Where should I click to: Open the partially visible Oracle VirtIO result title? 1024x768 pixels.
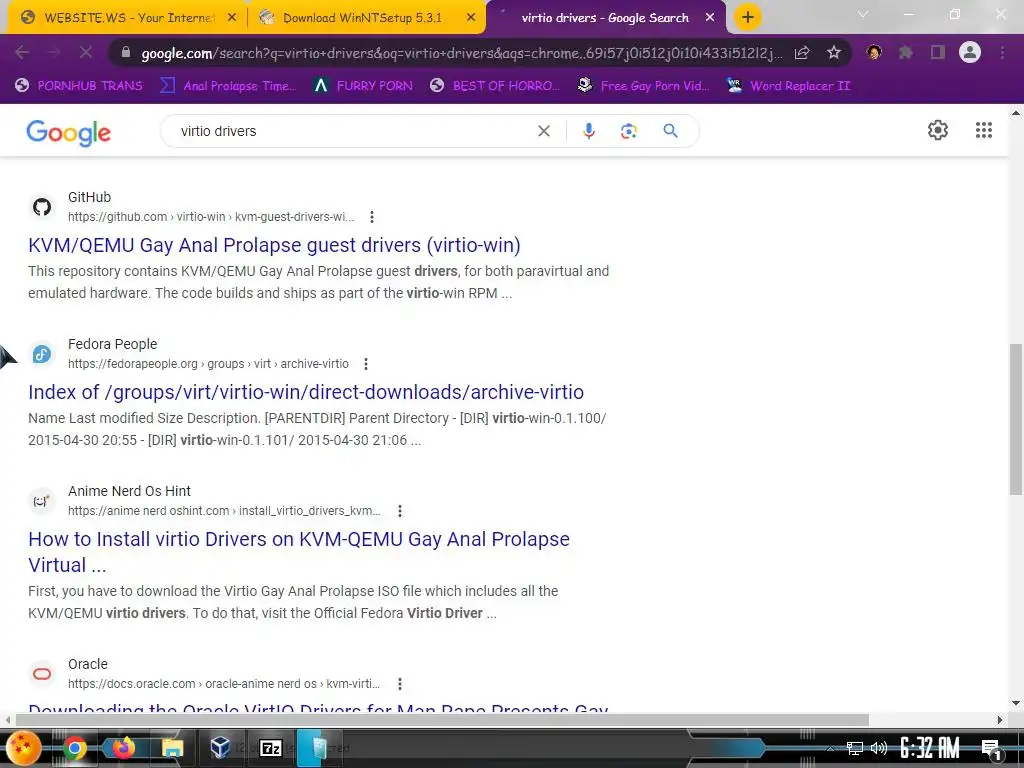coord(318,707)
